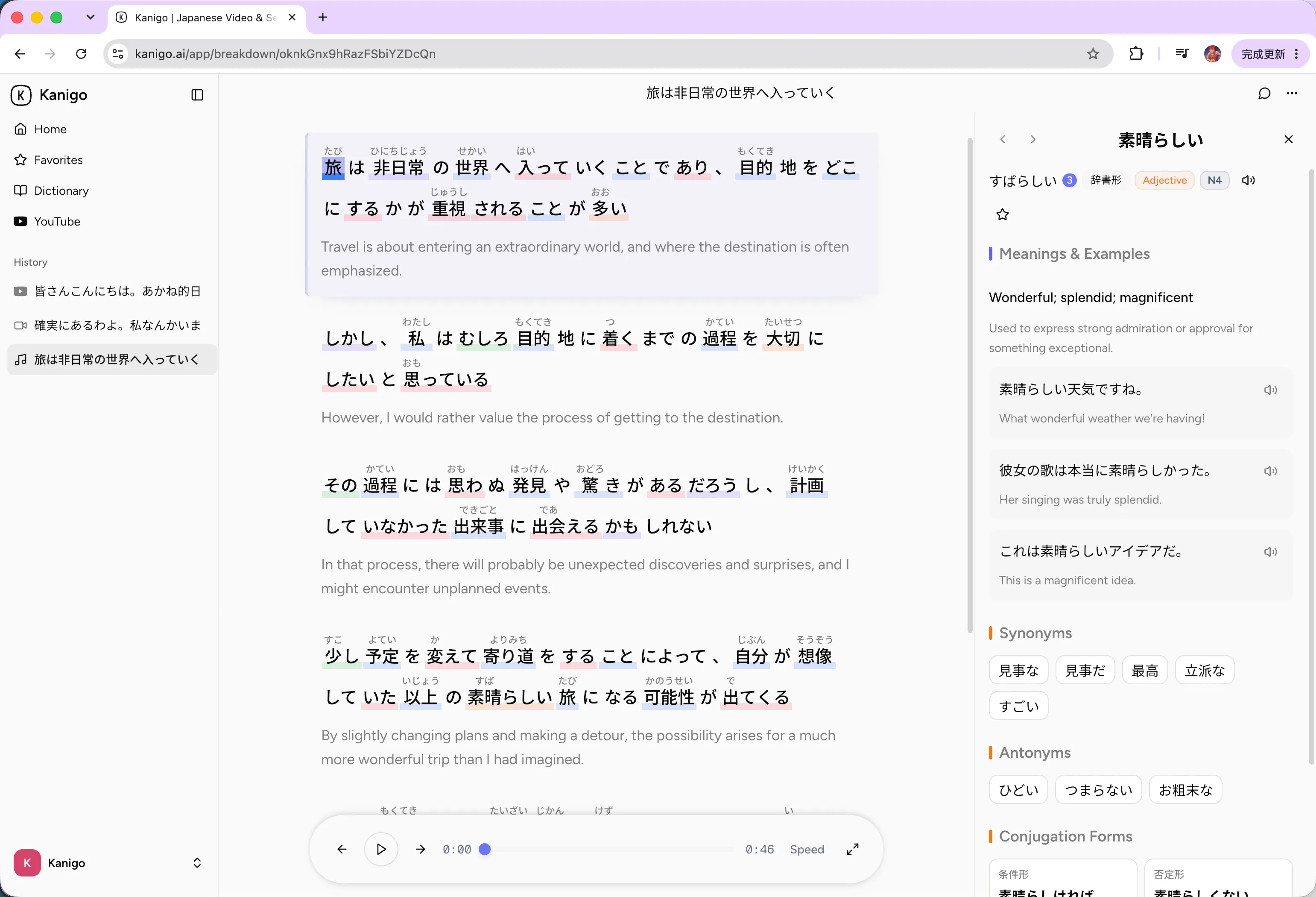Click the word 寄り道 in the transcript

coord(508,657)
